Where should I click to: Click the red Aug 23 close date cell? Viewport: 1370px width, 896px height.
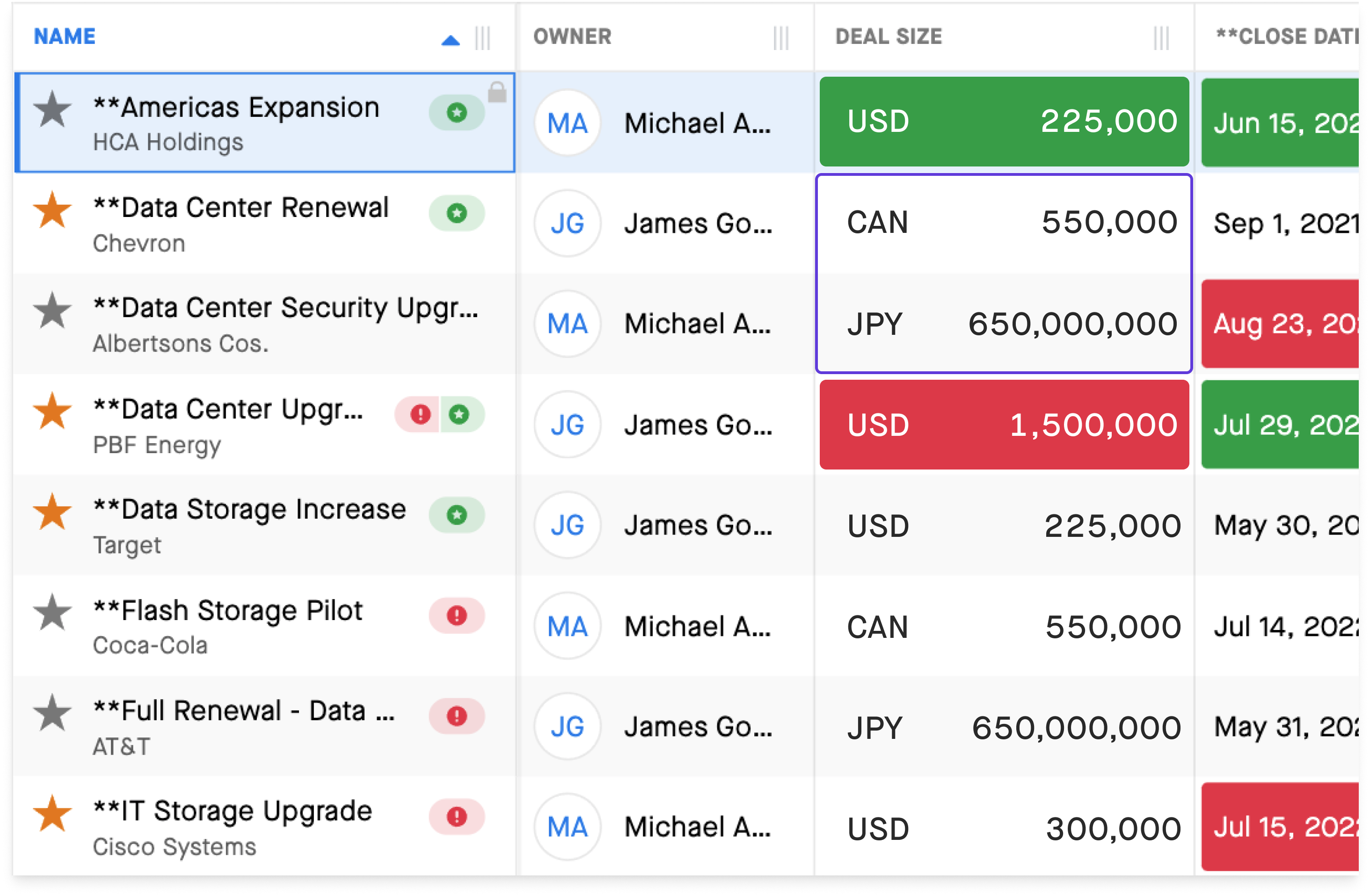[1280, 324]
